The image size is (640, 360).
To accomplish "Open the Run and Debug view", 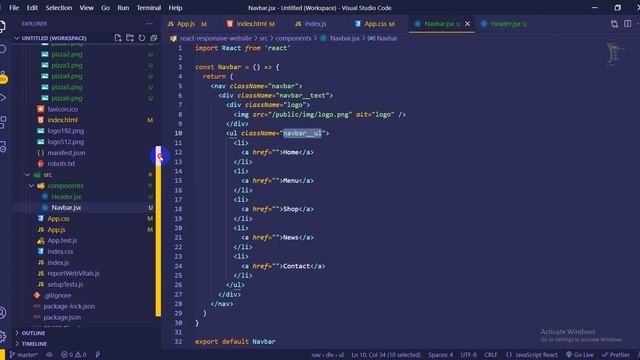I will tap(3, 98).
